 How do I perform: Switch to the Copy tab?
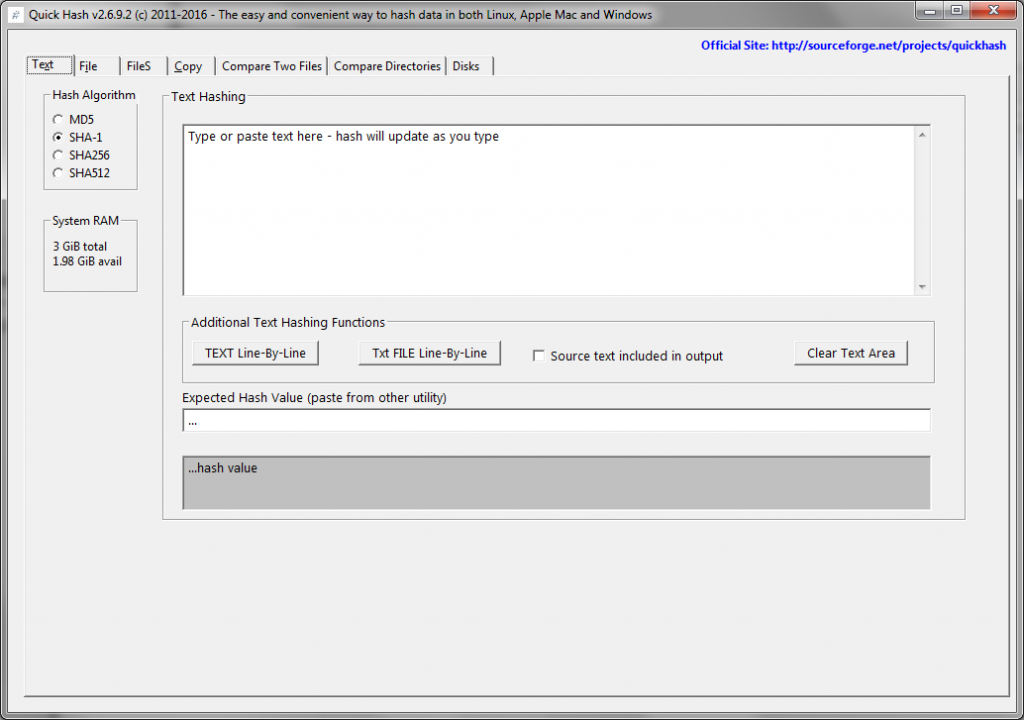[188, 65]
